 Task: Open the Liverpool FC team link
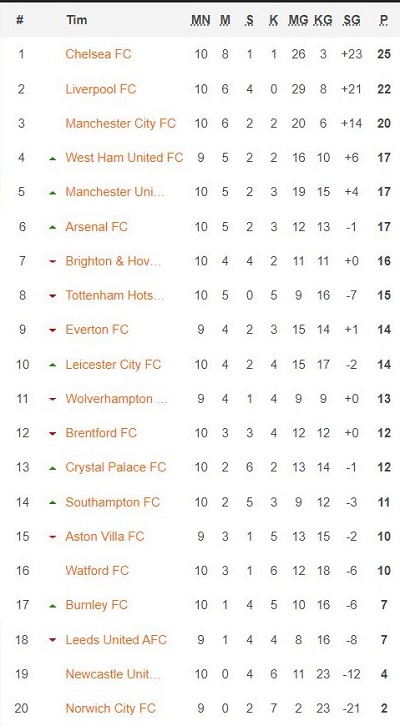[x=100, y=89]
